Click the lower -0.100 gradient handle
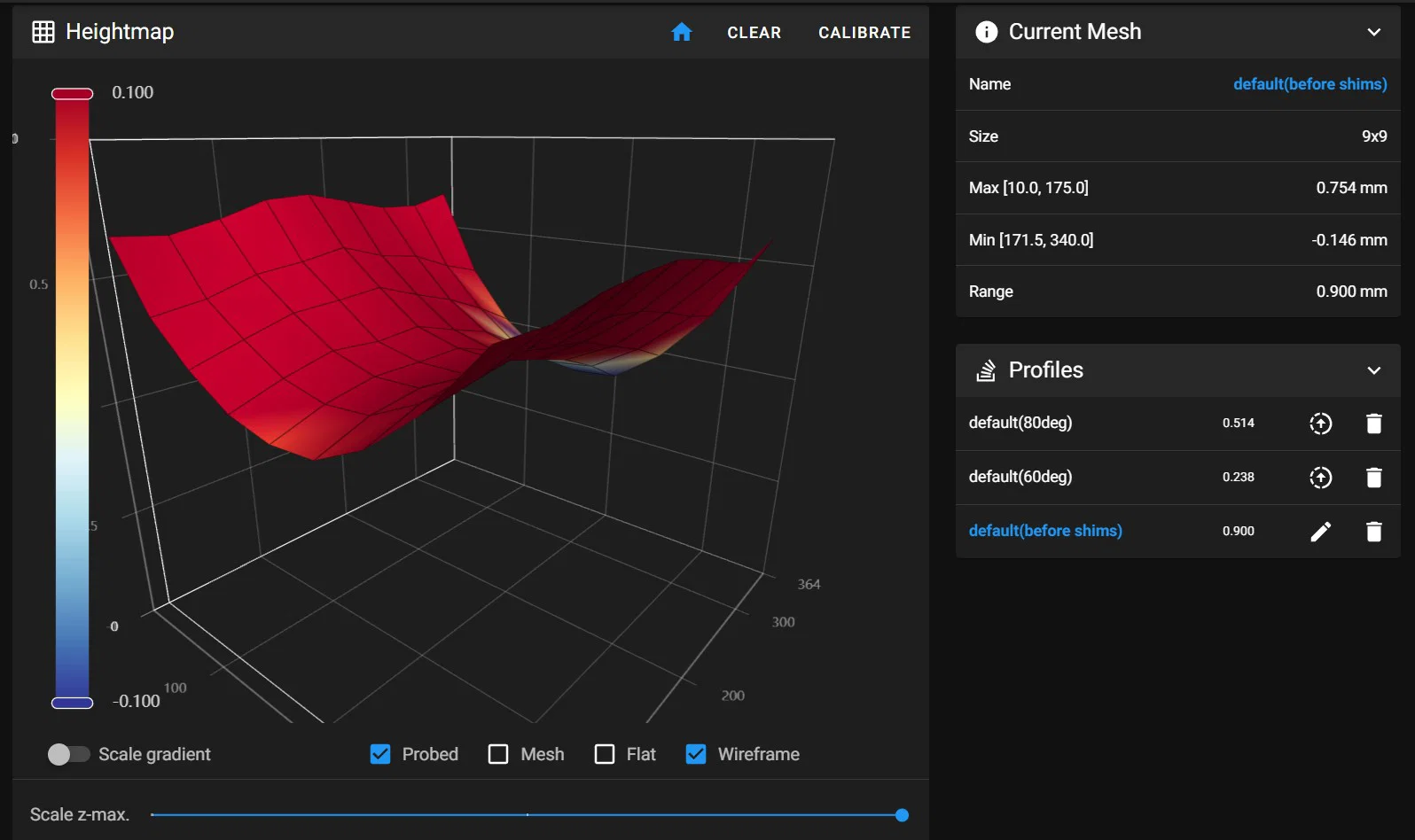Viewport: 1415px width, 840px height. pyautogui.click(x=73, y=704)
